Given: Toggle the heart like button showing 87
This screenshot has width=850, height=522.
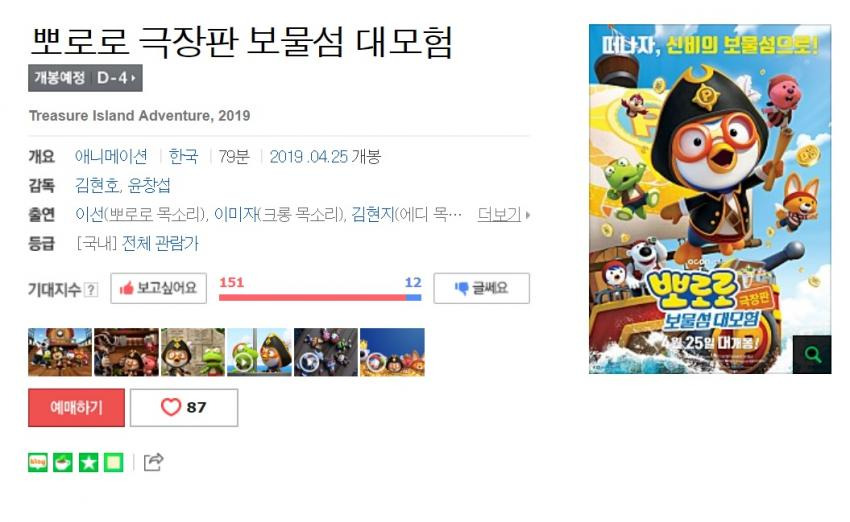Looking at the screenshot, I should (184, 408).
